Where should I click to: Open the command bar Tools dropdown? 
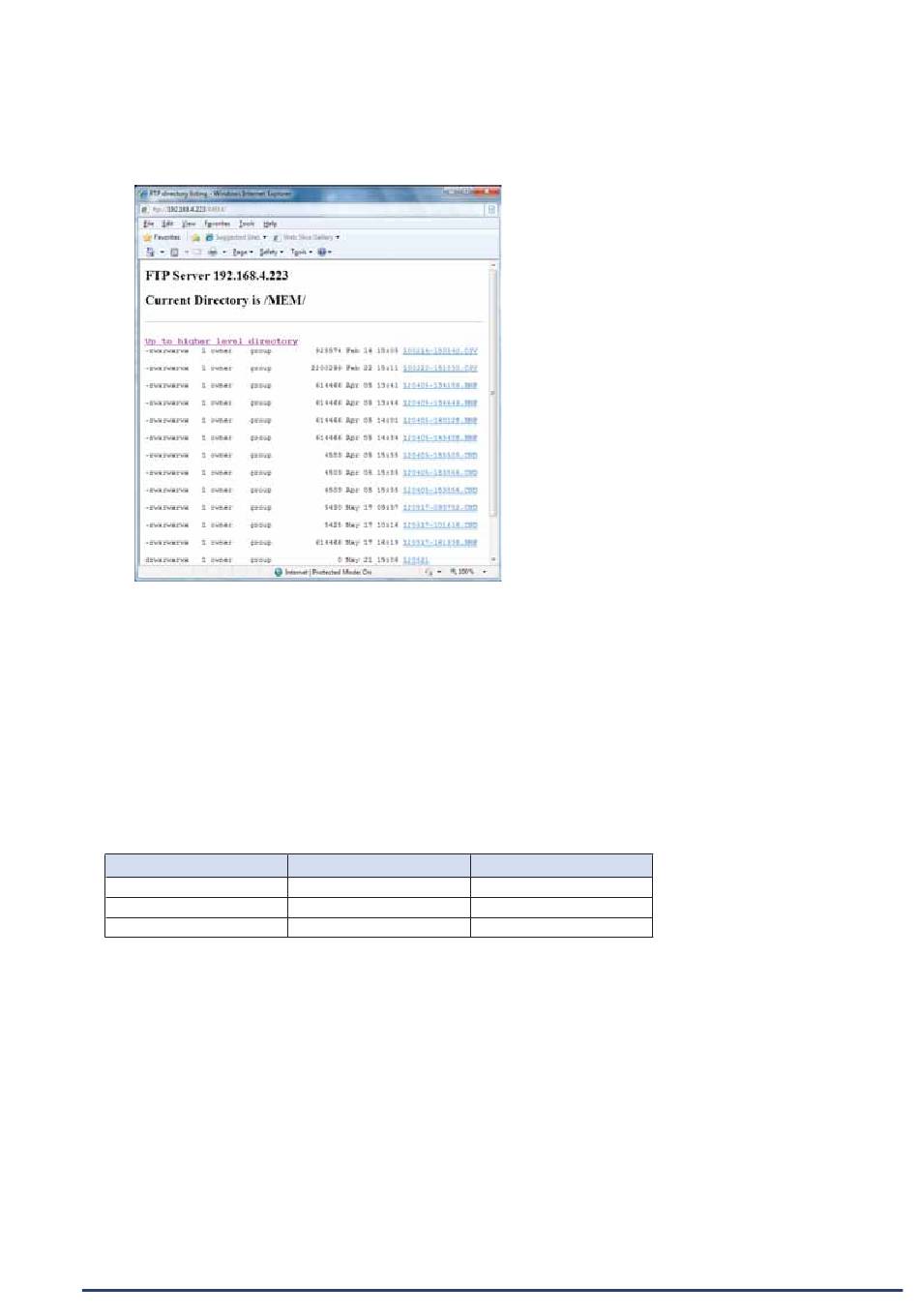click(302, 252)
